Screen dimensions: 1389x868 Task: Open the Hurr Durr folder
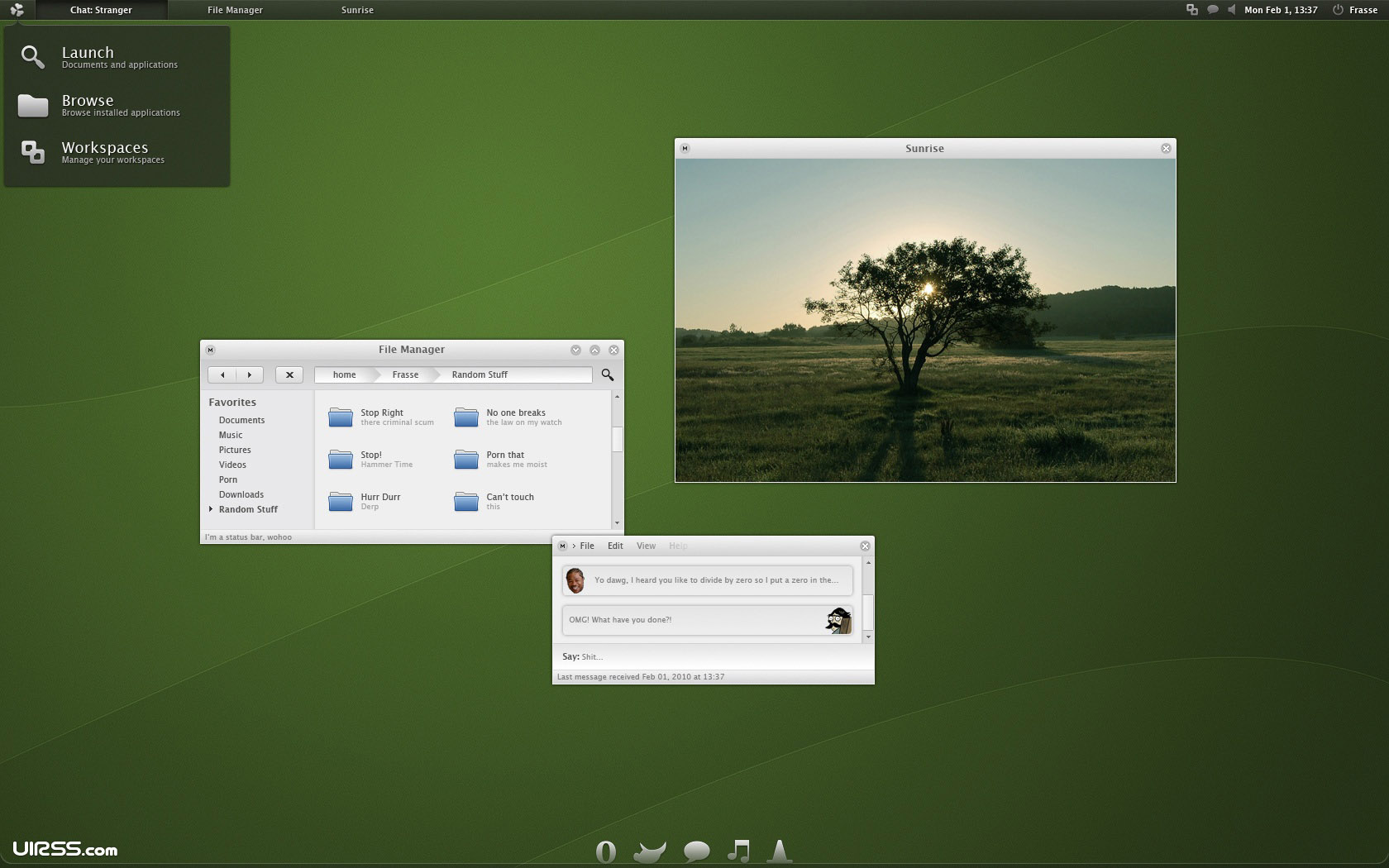[x=365, y=501]
